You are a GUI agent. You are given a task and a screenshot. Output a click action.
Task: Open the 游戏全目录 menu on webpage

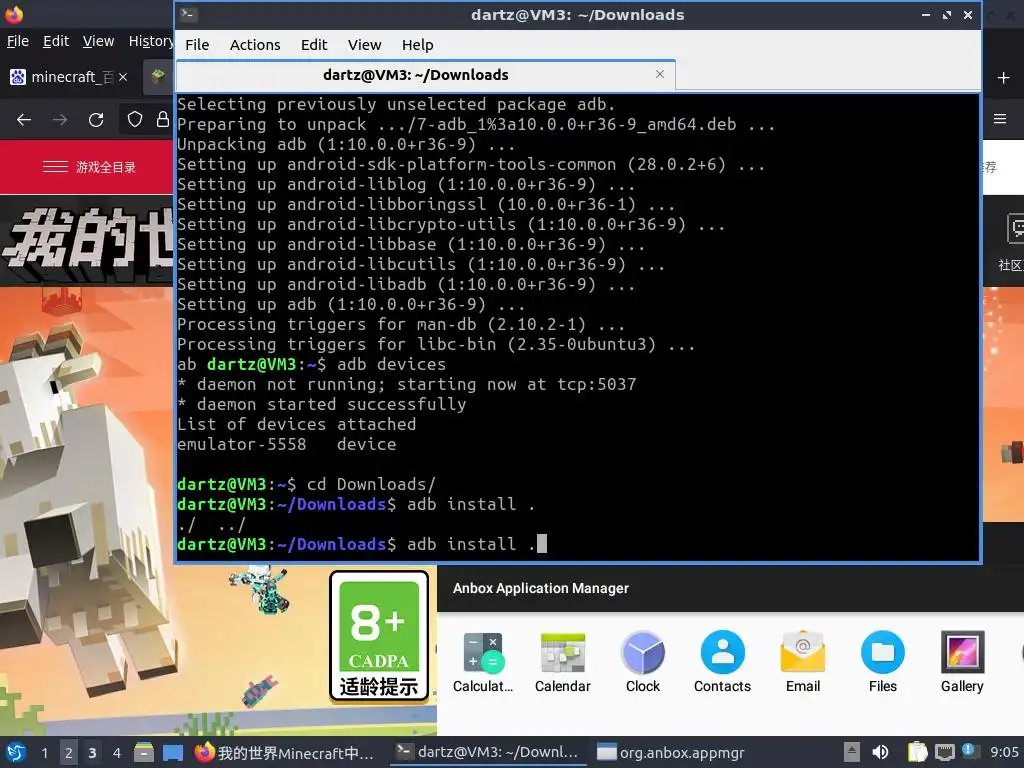click(89, 167)
